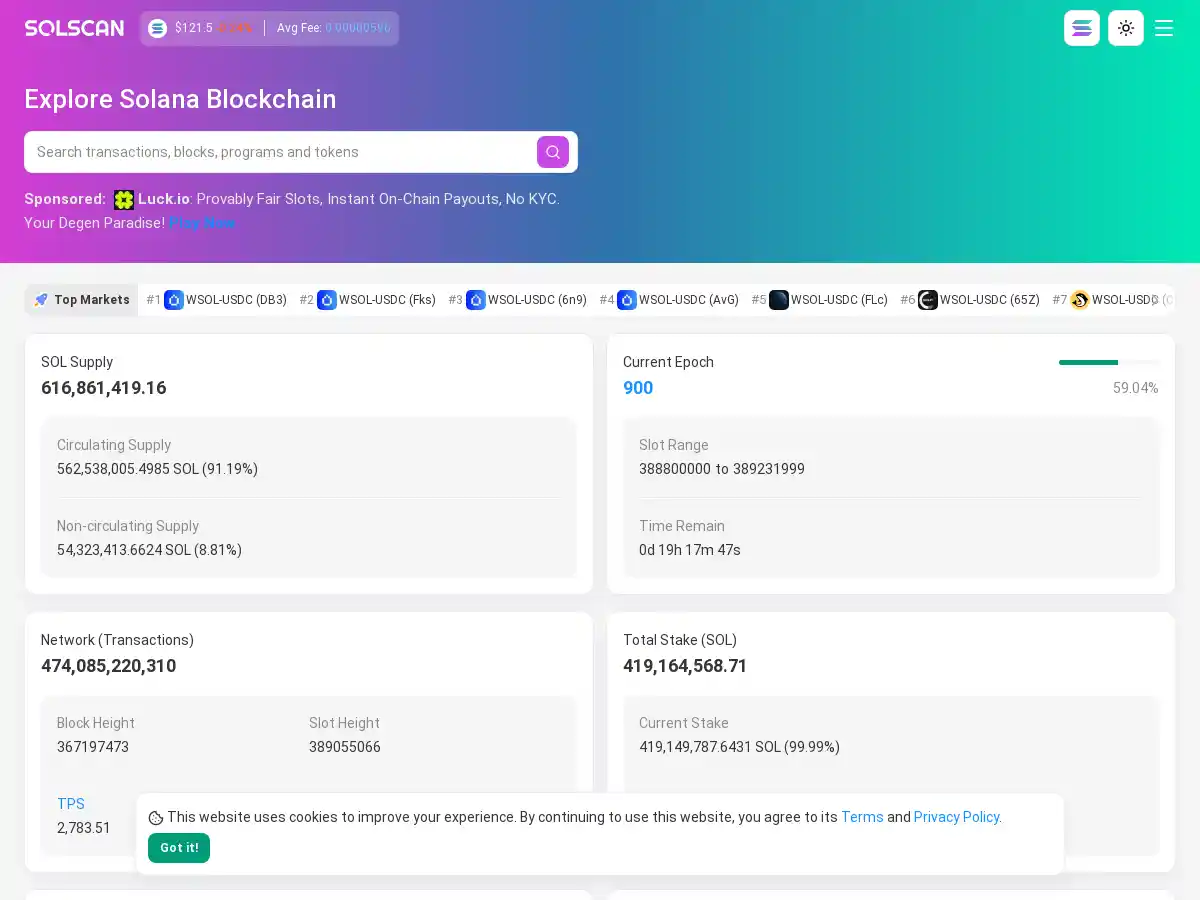Open market #5 WSOL-USDC (FLc)
1200x900 pixels.
tap(827, 300)
